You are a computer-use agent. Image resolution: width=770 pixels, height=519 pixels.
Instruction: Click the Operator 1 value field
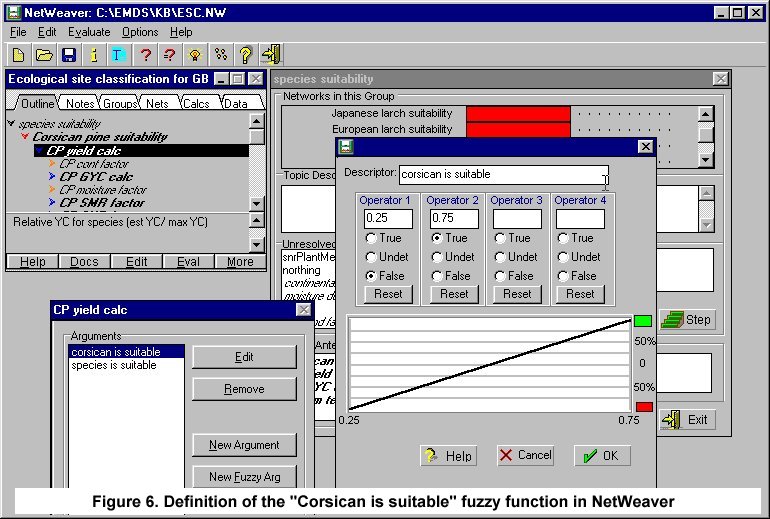(388, 219)
